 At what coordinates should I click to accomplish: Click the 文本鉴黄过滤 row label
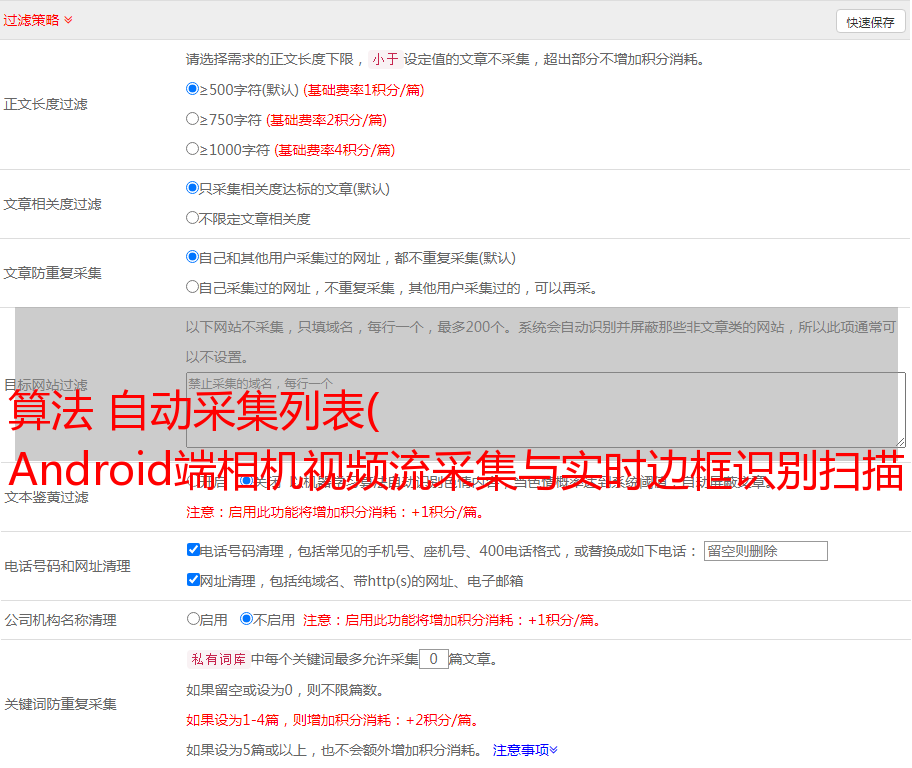pyautogui.click(x=47, y=497)
